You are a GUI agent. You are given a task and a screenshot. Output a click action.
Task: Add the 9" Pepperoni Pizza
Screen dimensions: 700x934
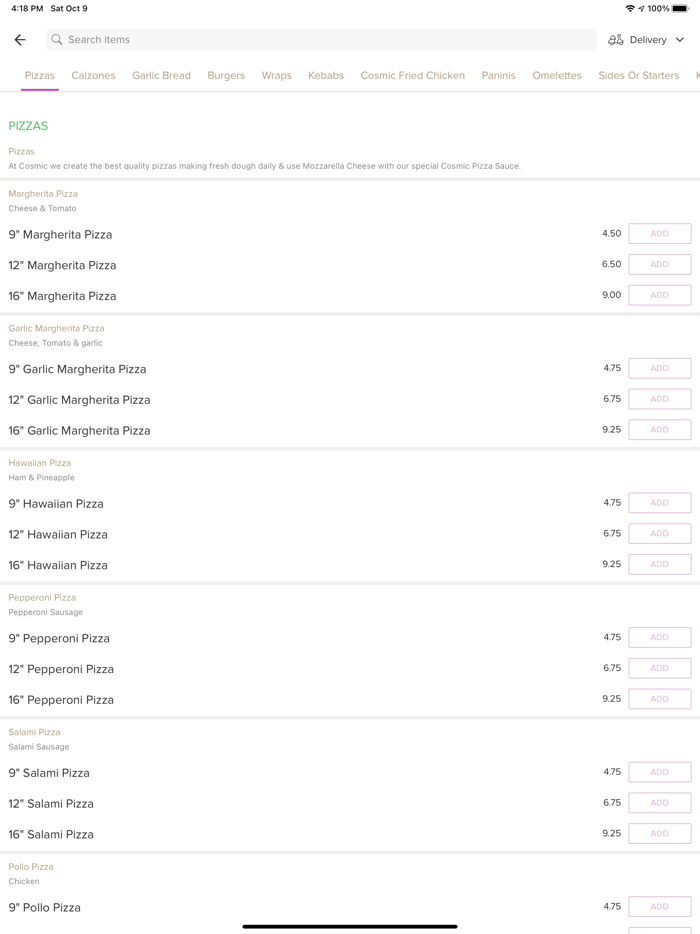(x=659, y=637)
